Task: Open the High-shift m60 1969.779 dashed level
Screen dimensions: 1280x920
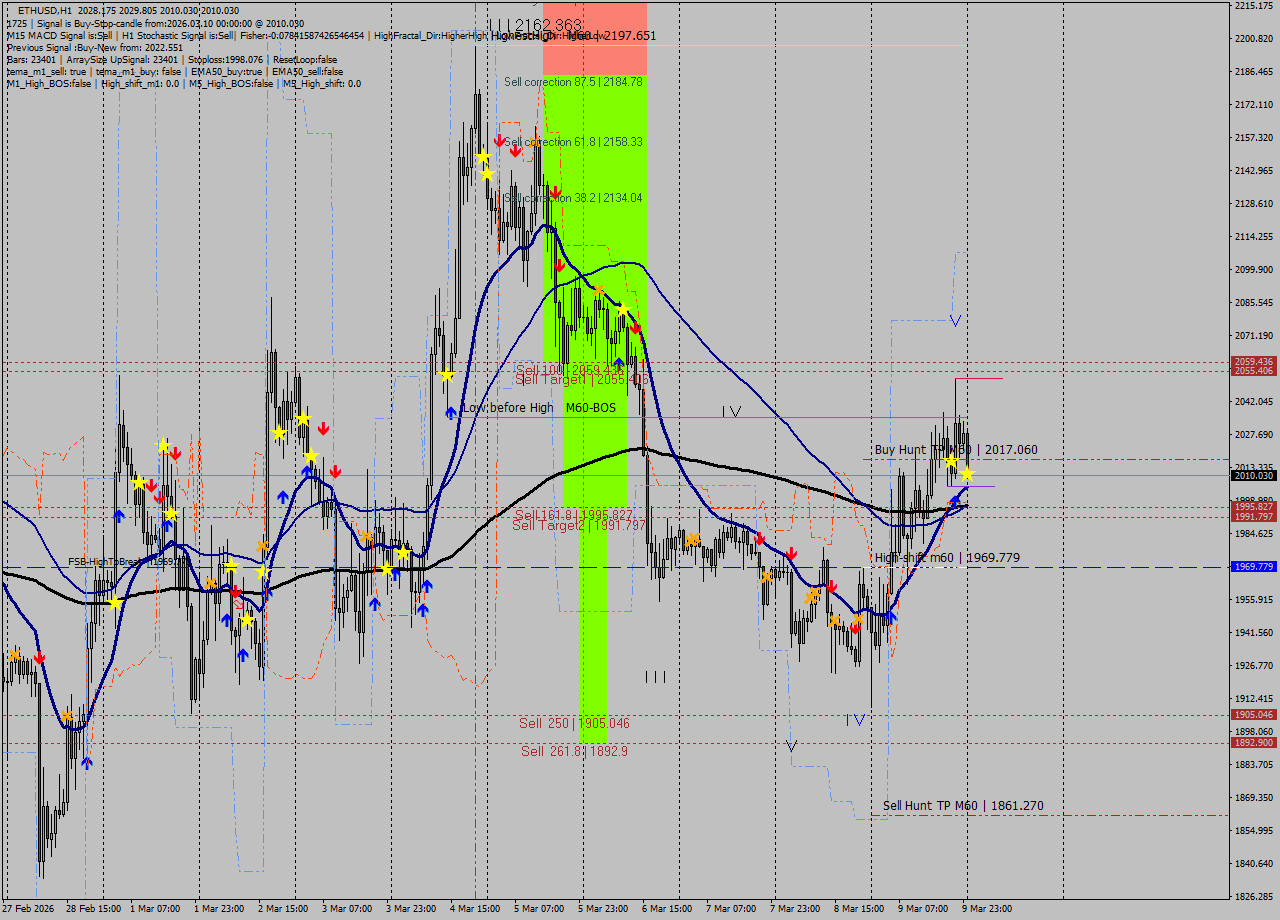Action: coord(1100,568)
